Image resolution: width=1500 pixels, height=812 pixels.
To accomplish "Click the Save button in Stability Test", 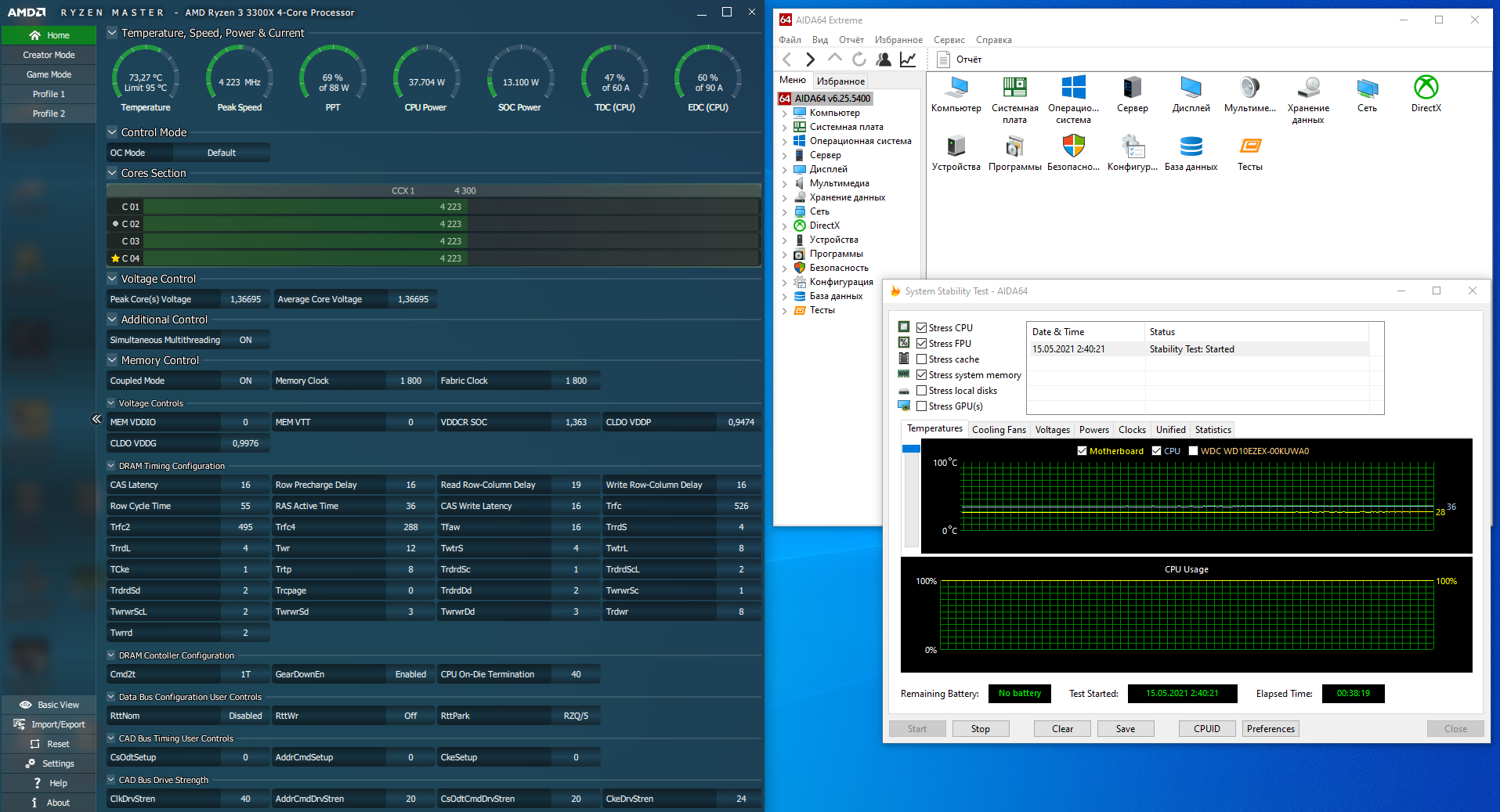I will pos(1125,729).
